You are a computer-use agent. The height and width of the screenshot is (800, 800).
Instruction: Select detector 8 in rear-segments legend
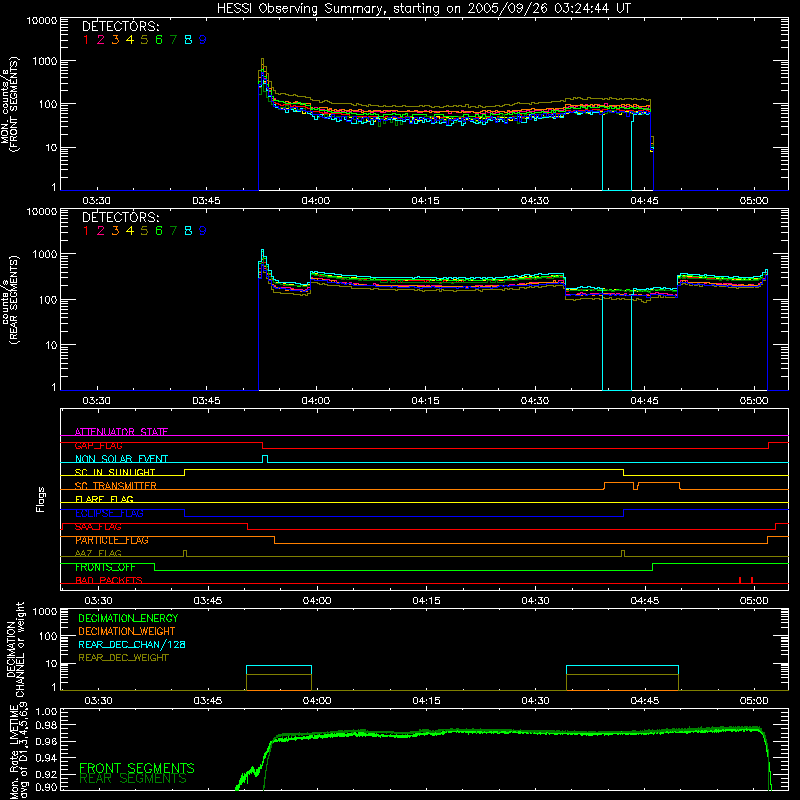point(188,231)
